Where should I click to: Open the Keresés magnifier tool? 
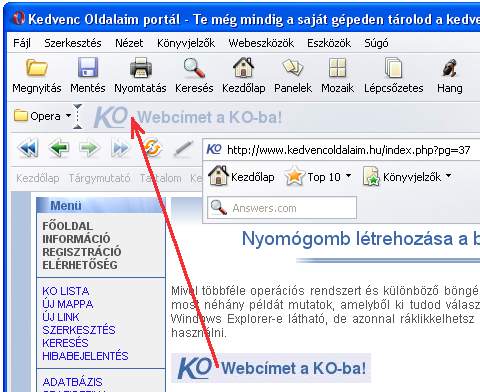[x=194, y=67]
